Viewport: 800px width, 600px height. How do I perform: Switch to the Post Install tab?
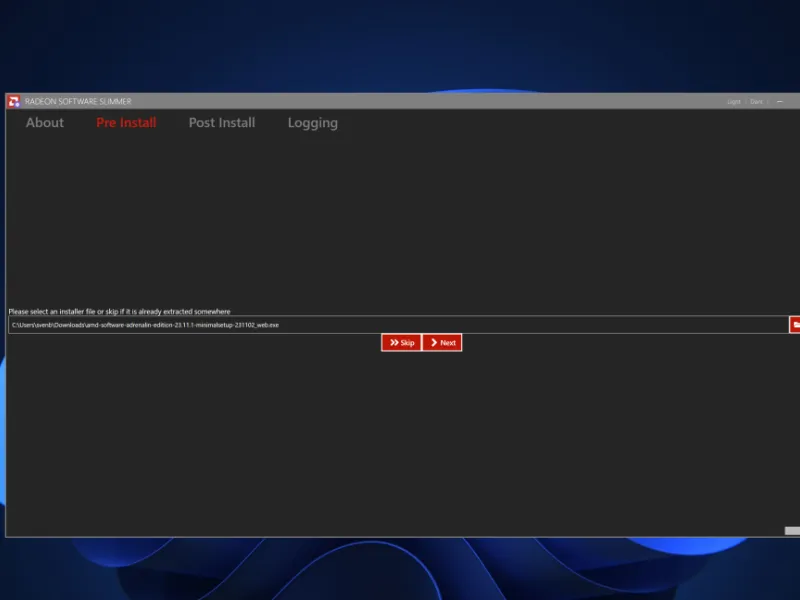tap(222, 122)
